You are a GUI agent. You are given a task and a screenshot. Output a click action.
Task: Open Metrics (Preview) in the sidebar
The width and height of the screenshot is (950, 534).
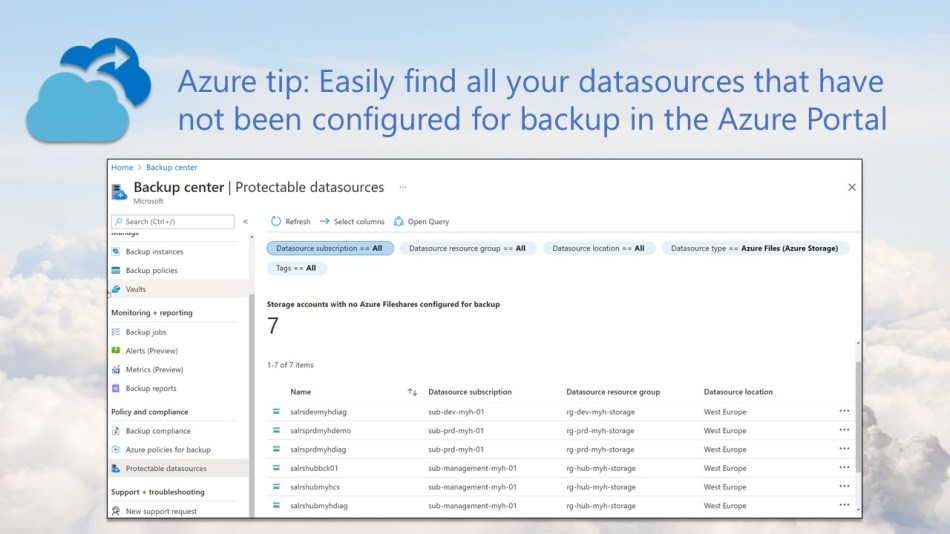pos(154,370)
